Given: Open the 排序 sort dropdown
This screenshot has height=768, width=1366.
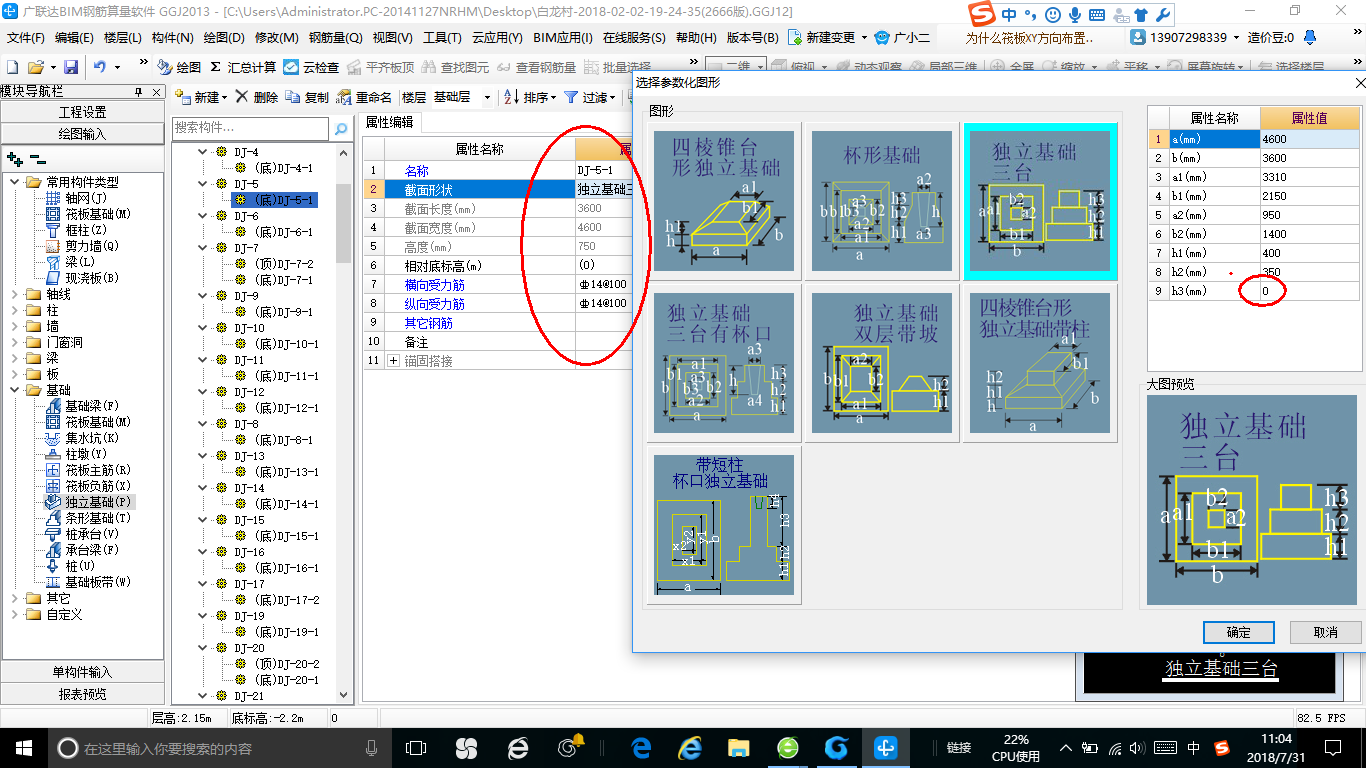Looking at the screenshot, I should click(529, 97).
